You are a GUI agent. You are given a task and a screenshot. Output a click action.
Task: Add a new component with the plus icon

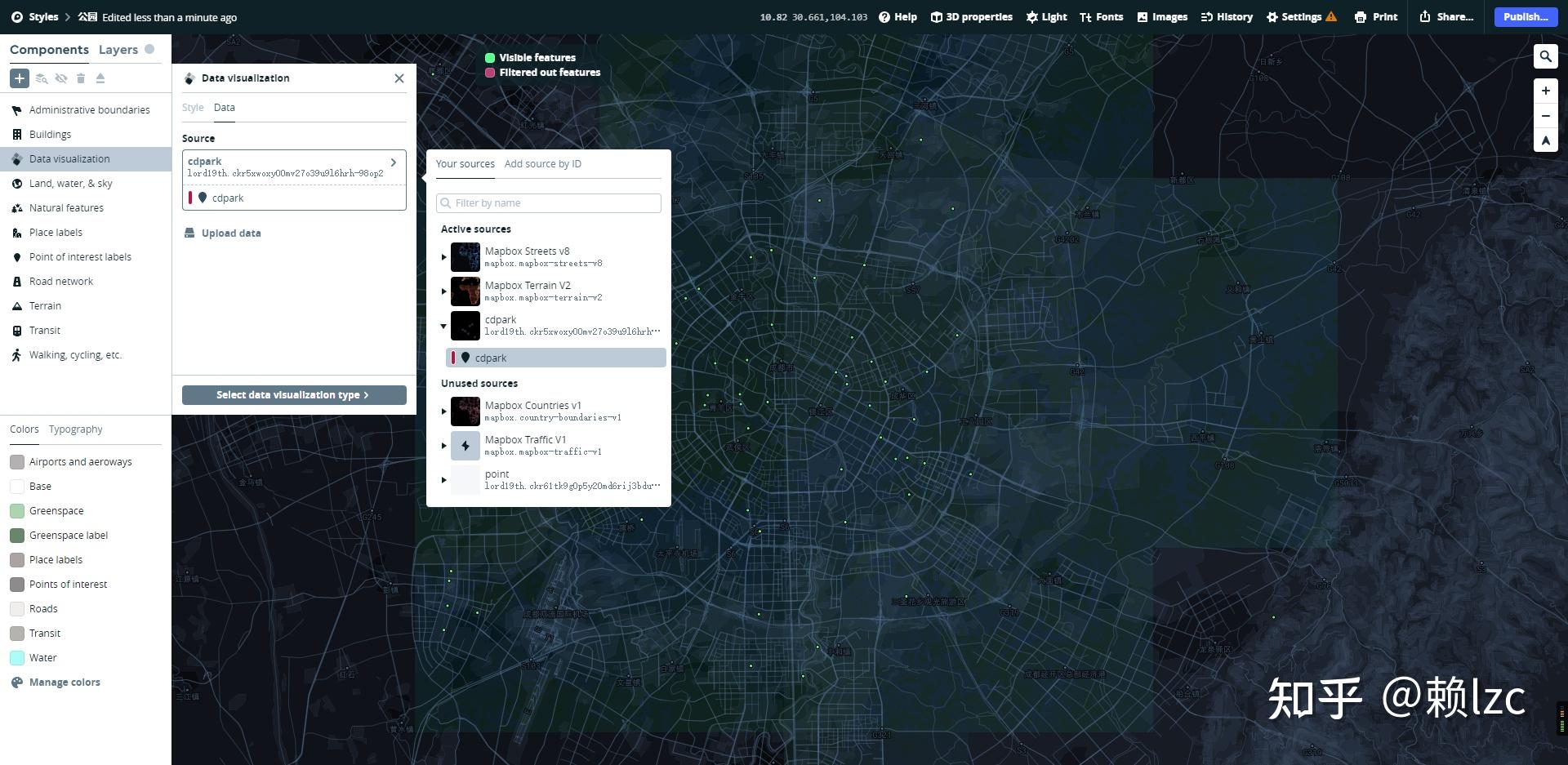19,78
